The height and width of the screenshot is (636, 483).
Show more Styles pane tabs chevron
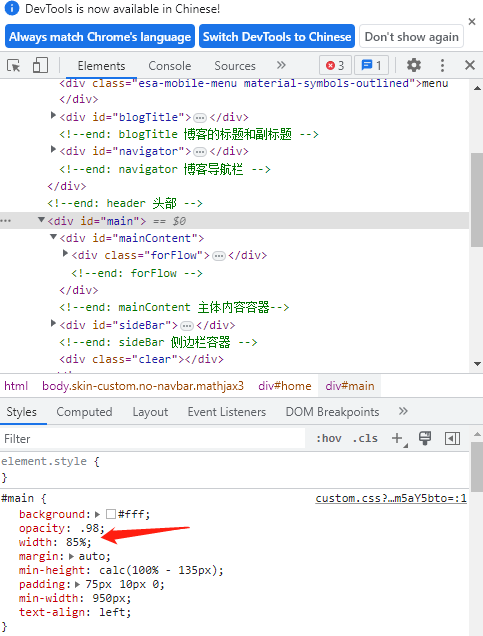click(x=403, y=411)
